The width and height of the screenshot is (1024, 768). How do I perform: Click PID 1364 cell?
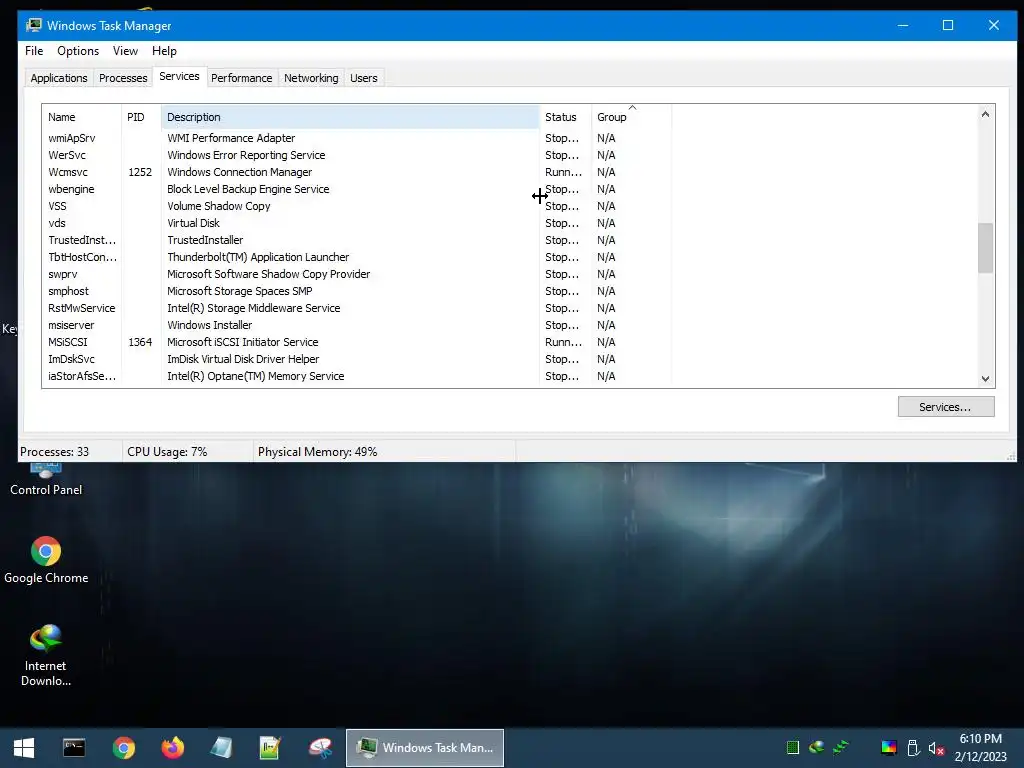pyautogui.click(x=140, y=342)
